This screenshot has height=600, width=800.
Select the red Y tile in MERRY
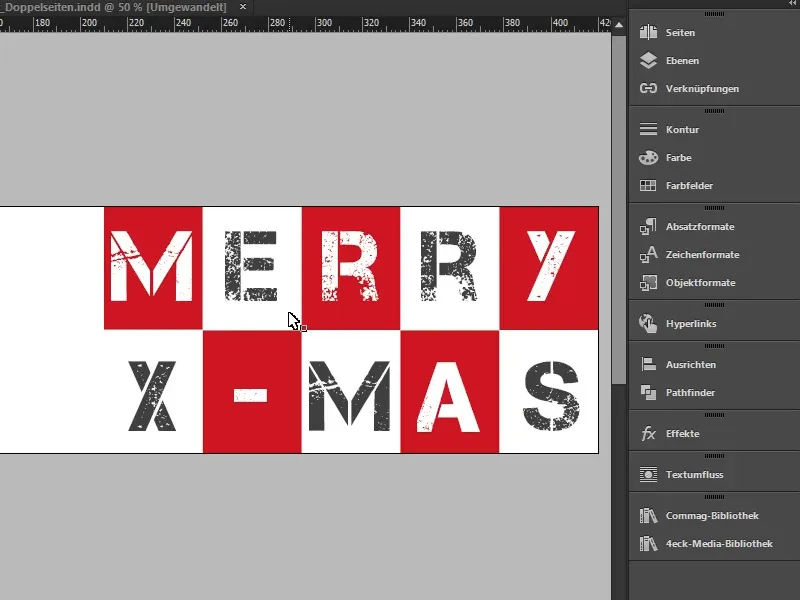[x=549, y=268]
